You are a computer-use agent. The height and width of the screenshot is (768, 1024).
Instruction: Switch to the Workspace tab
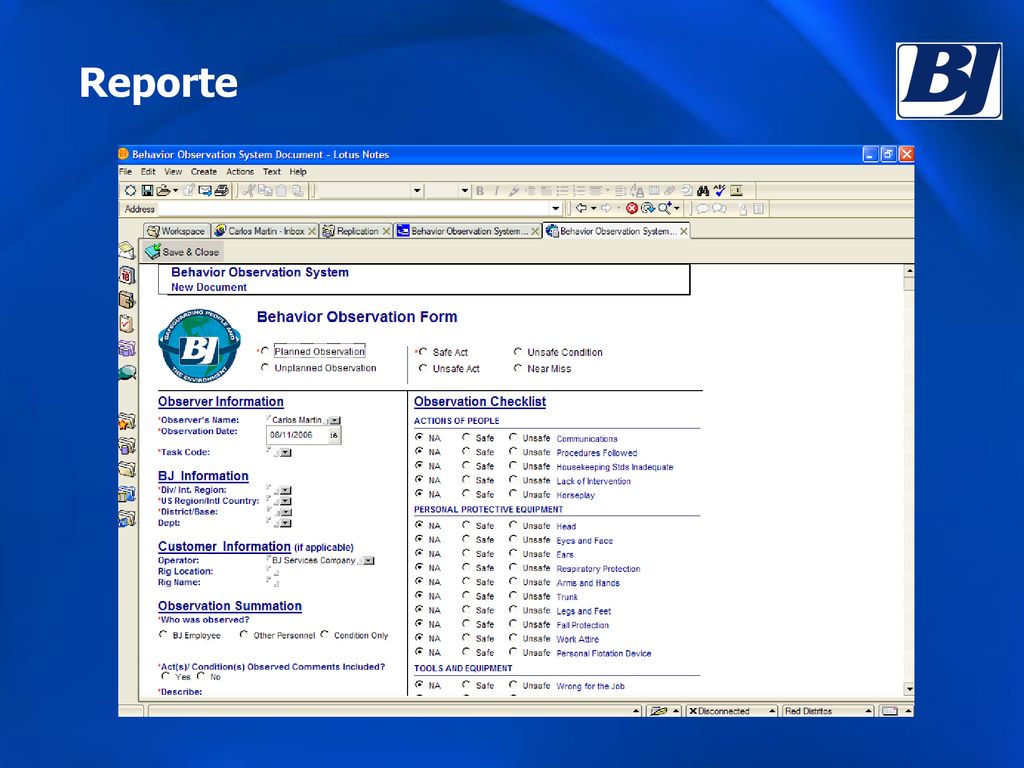coord(176,231)
